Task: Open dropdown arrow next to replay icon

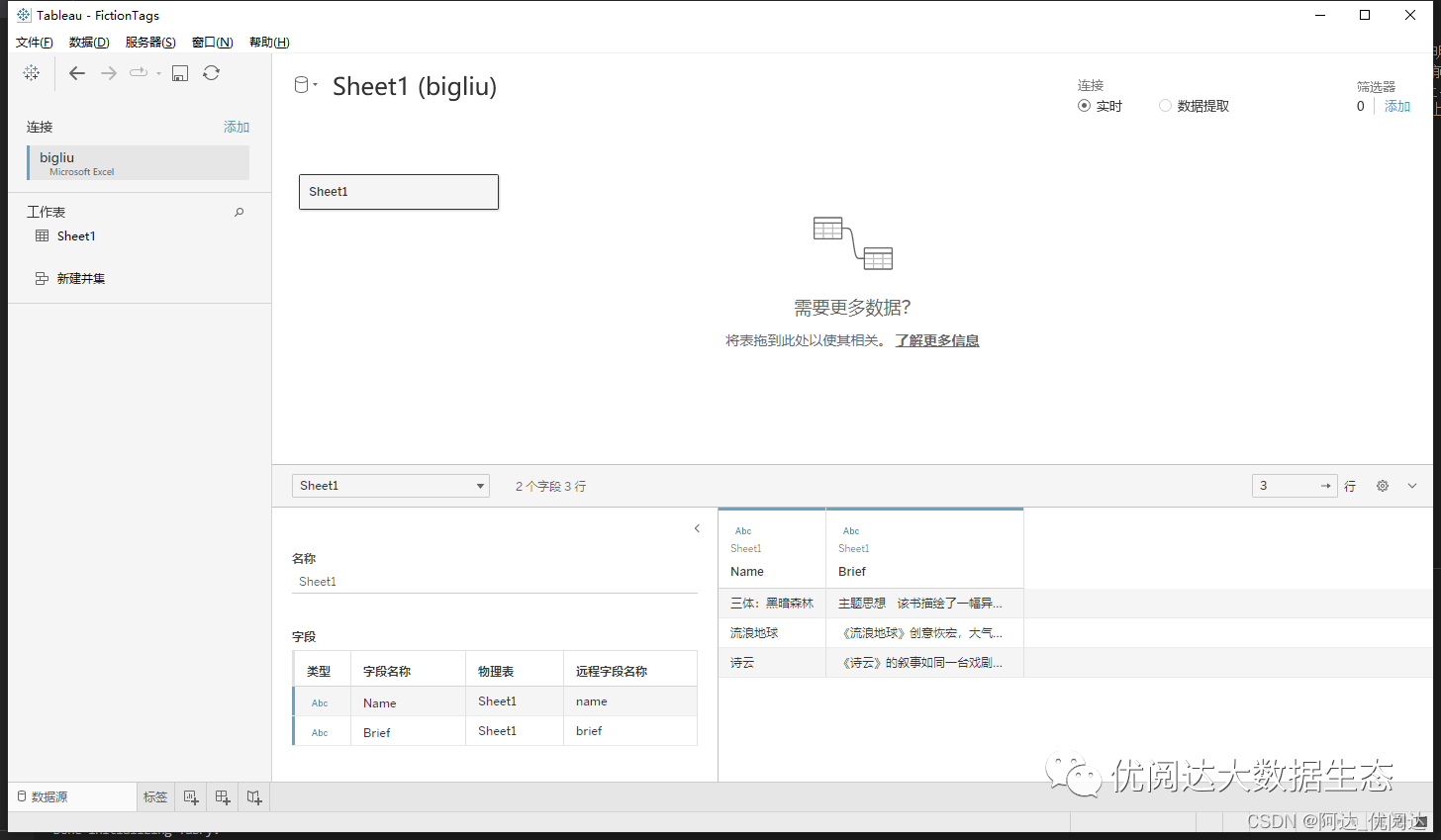Action: [158, 73]
